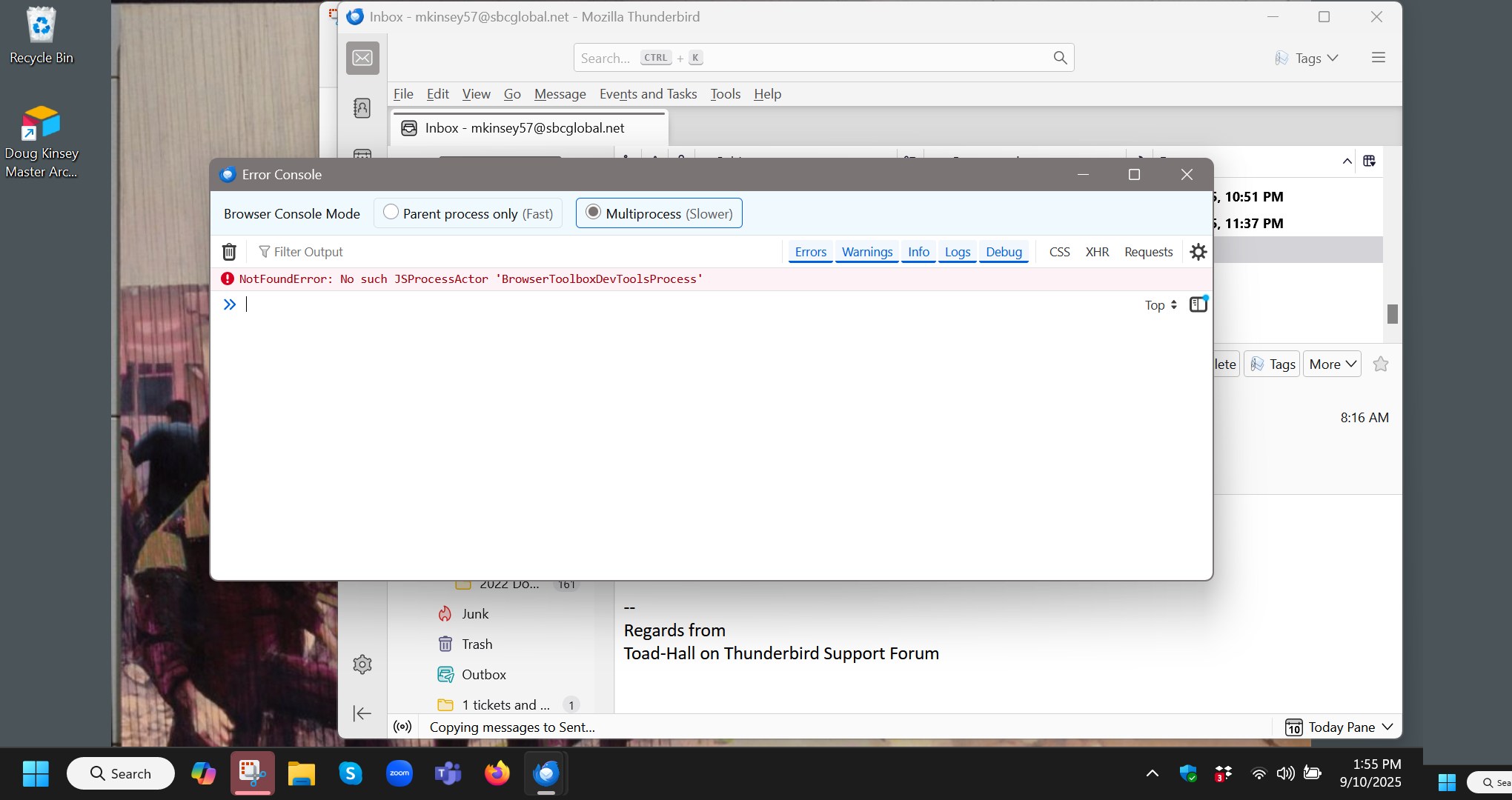Screen dimensions: 1512x800
Task: Open Error Console settings gear
Action: (1198, 252)
